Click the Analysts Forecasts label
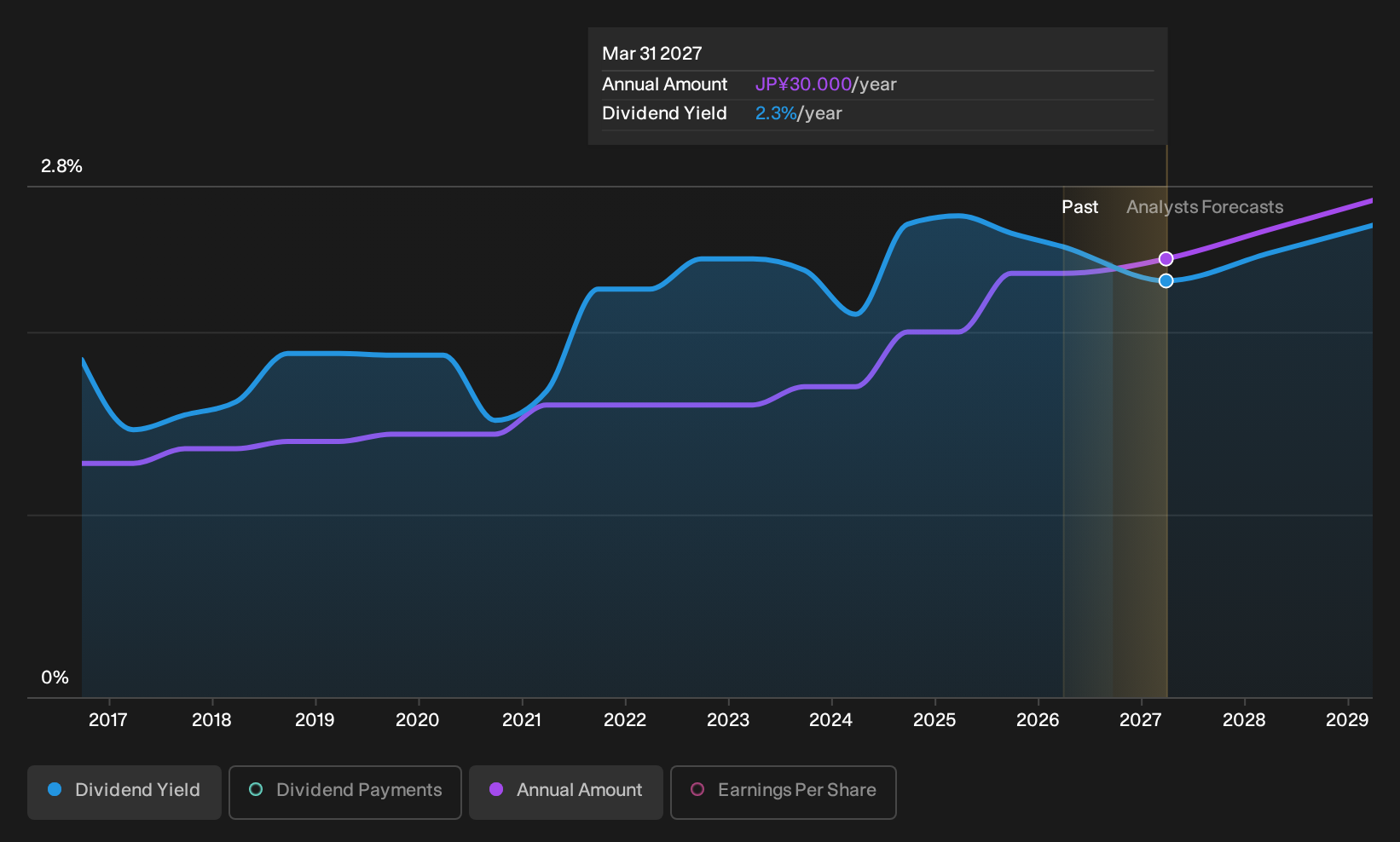 point(1205,207)
